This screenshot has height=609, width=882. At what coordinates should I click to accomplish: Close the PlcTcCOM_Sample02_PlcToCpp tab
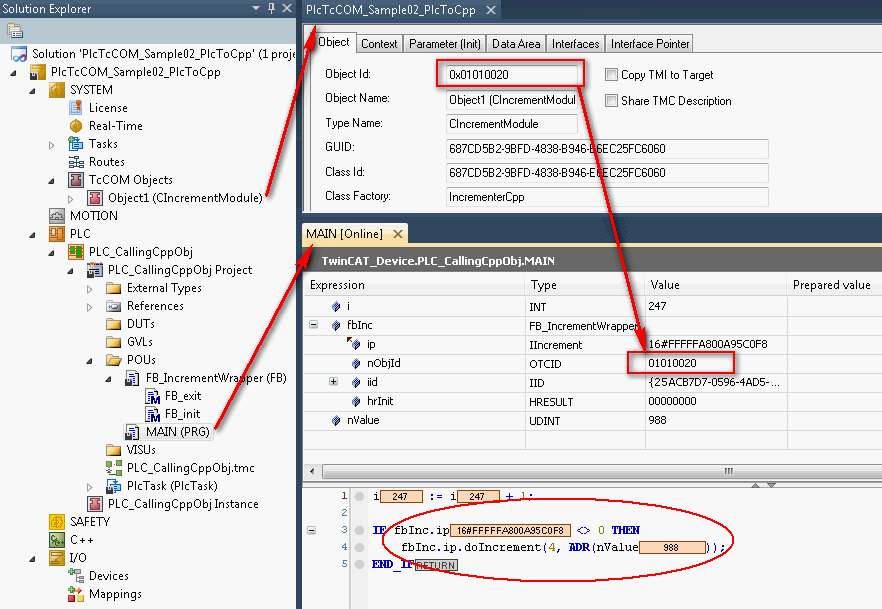[x=491, y=10]
